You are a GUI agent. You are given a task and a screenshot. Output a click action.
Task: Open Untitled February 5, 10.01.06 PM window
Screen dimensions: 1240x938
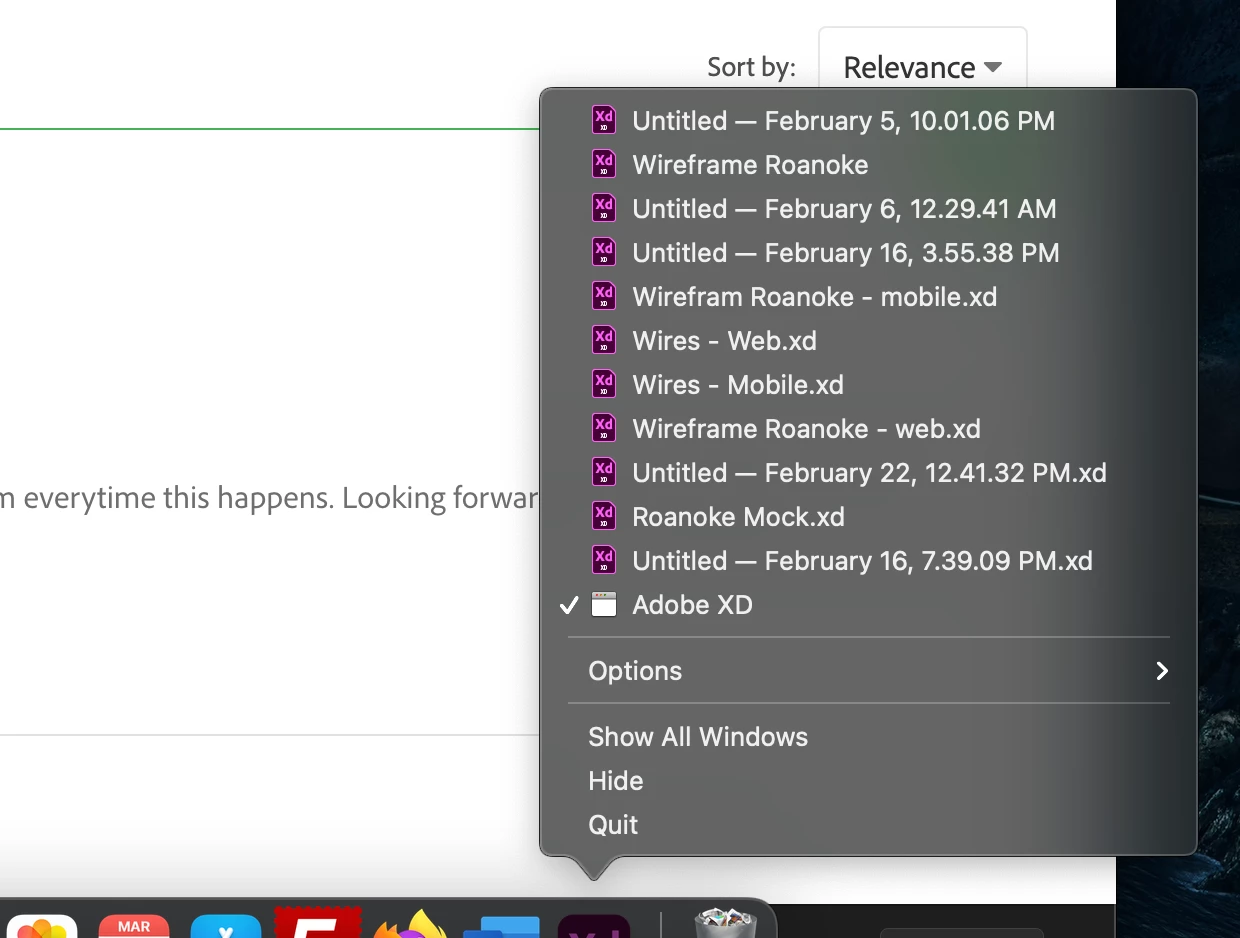point(868,121)
